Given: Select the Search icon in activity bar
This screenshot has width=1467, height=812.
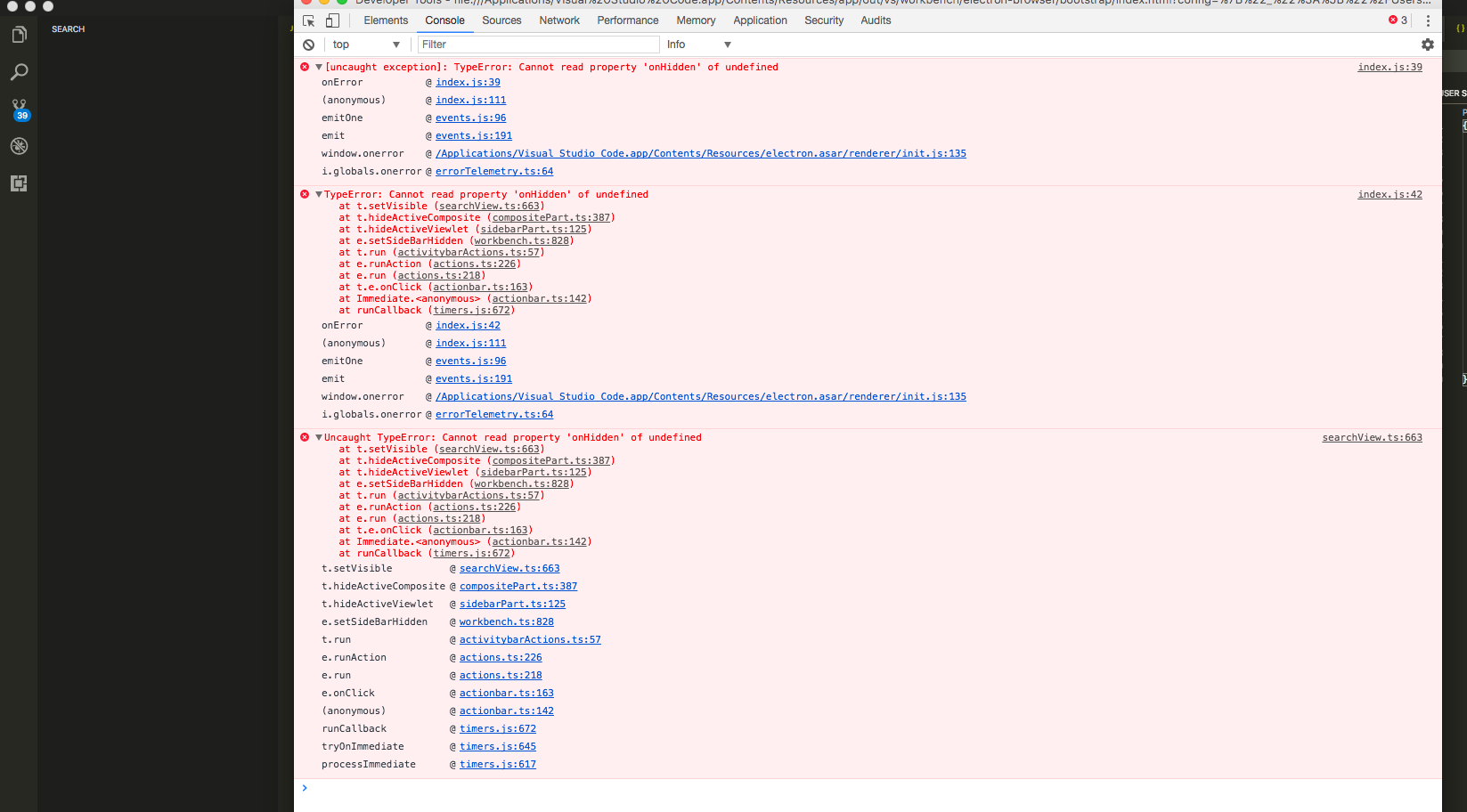Looking at the screenshot, I should coord(19,71).
